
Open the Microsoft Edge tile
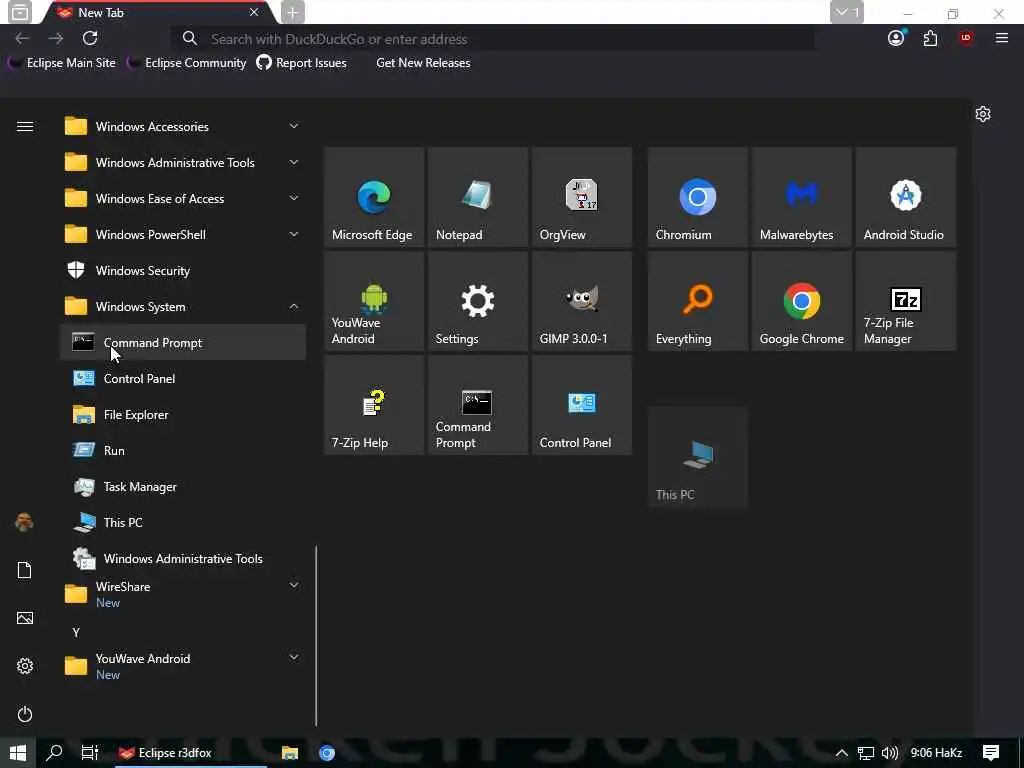(x=374, y=197)
